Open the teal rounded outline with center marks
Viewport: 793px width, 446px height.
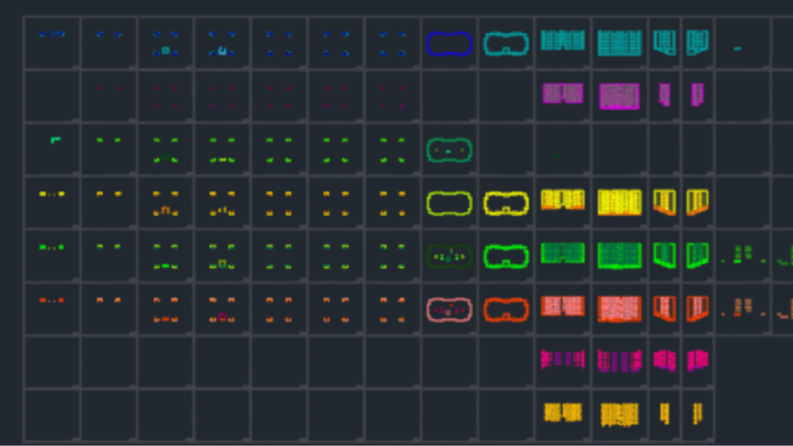click(449, 150)
